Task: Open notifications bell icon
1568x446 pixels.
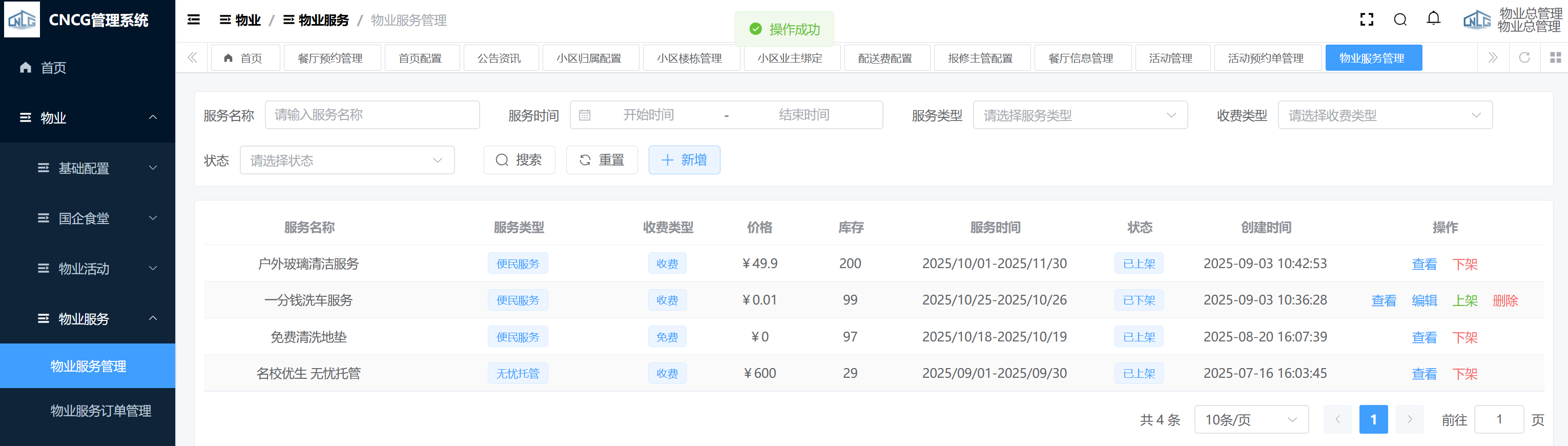Action: [1433, 19]
